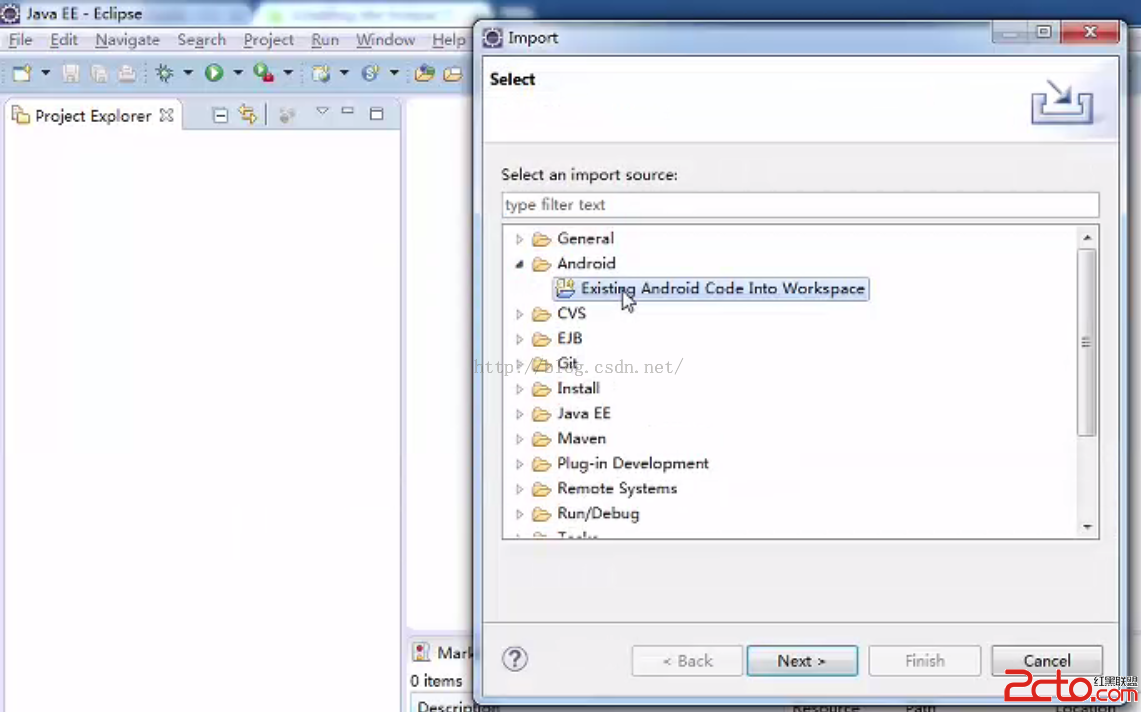Screen dimensions: 1141x712
Task: Expand the EJB import category
Action: coord(520,339)
